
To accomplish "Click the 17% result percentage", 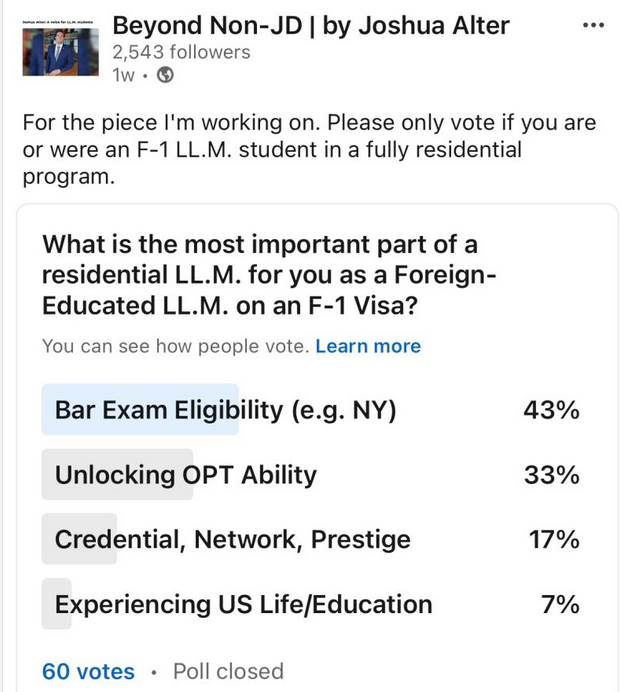I will (554, 540).
